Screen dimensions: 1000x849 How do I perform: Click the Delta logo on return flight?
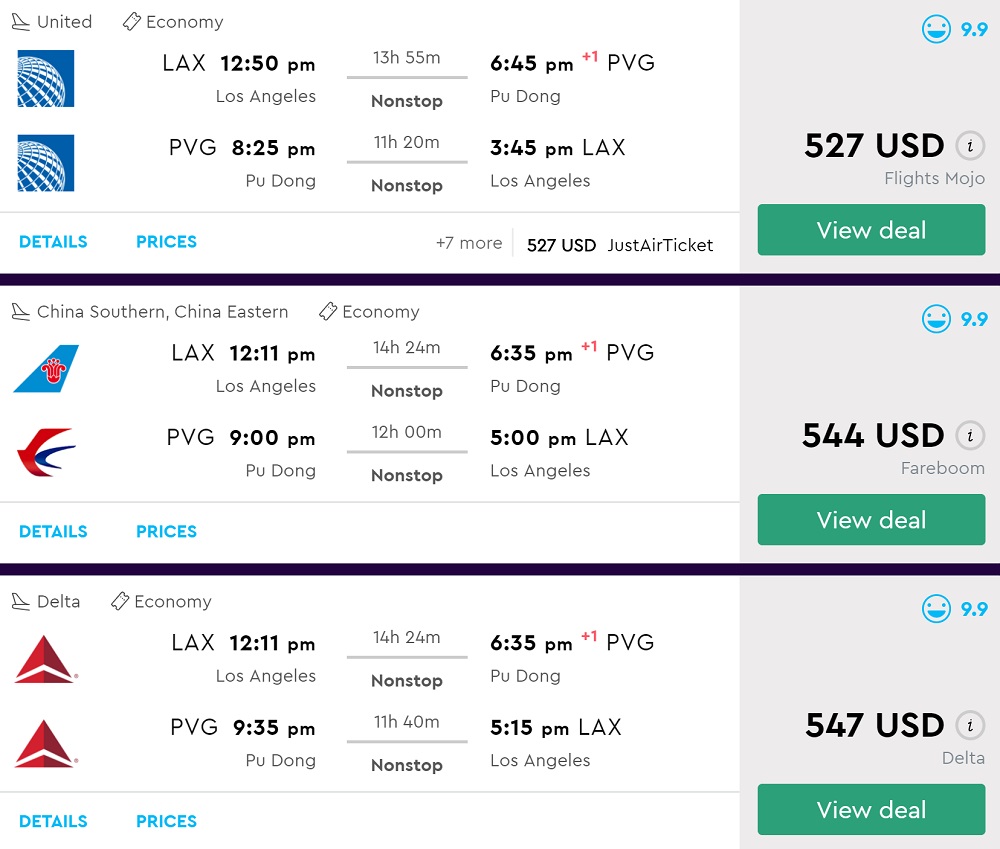tap(46, 743)
